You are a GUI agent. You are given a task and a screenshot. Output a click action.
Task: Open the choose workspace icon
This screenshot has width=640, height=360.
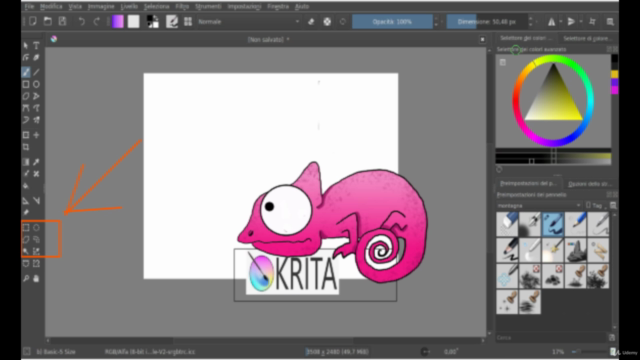(x=610, y=22)
